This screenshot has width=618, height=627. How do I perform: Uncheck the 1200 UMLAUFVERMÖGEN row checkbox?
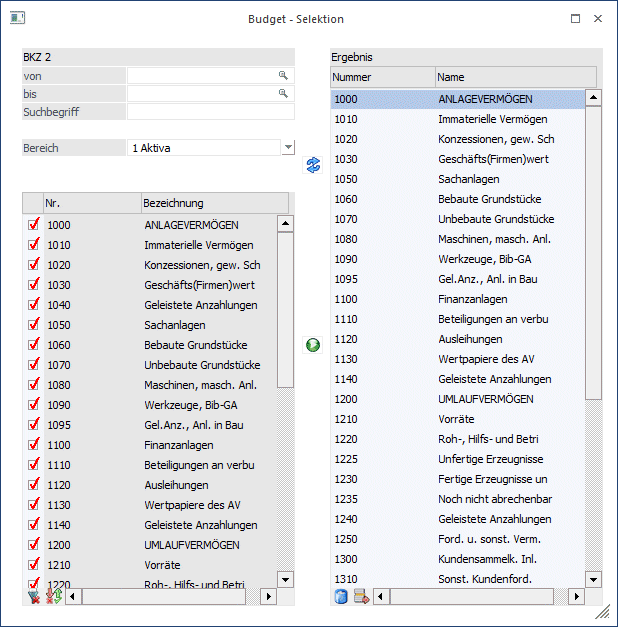click(x=33, y=545)
